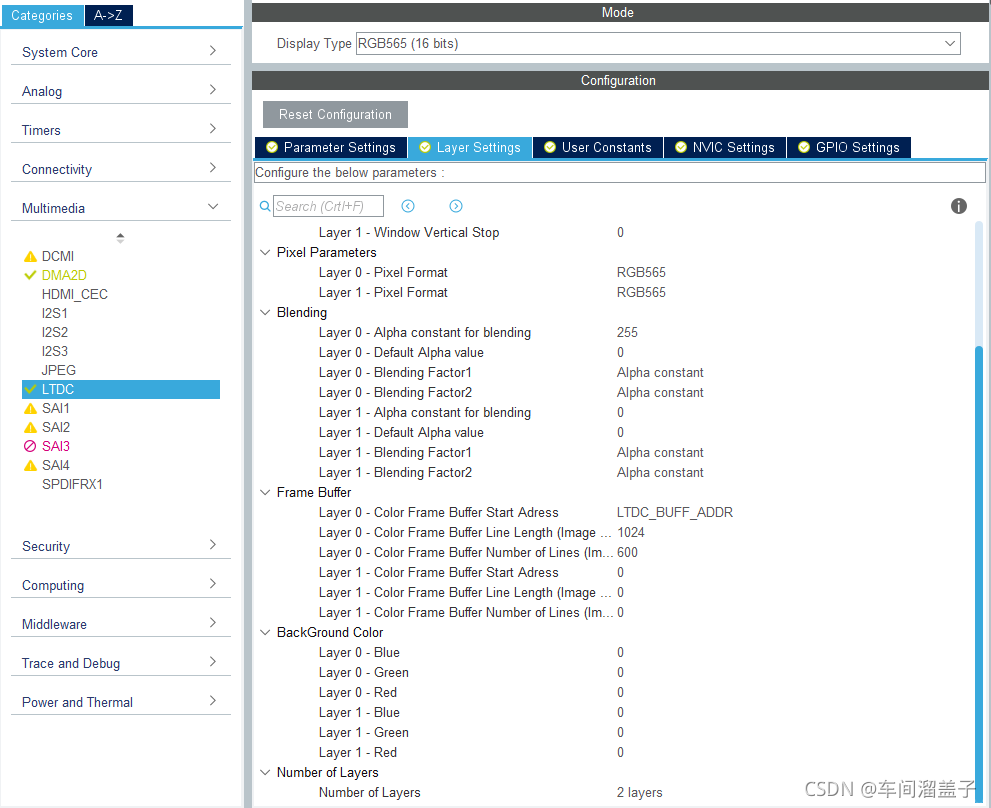Click the SAI2 warning icon

(30, 427)
